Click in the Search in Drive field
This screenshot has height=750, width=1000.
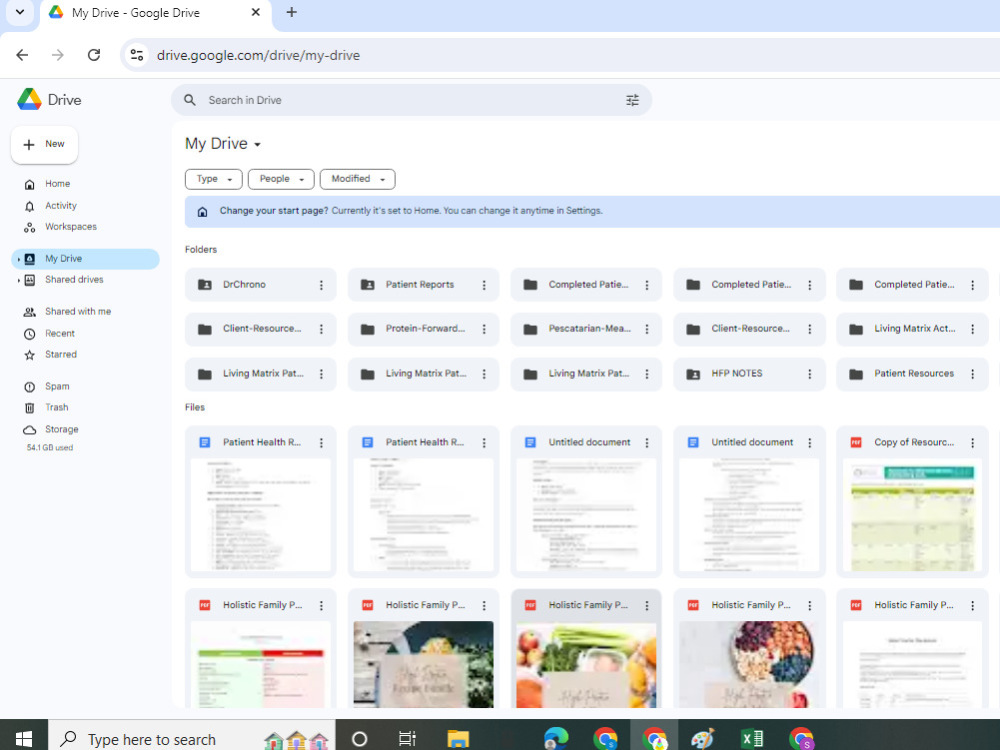[411, 100]
